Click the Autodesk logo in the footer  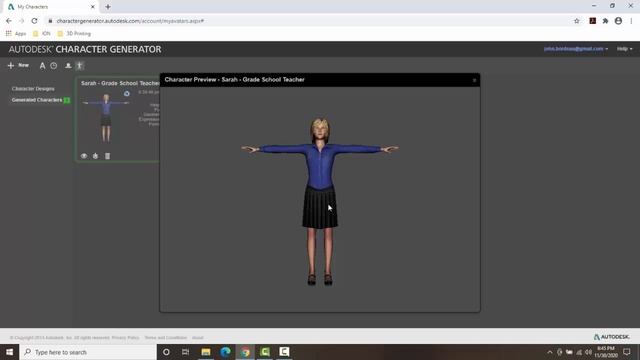611,337
